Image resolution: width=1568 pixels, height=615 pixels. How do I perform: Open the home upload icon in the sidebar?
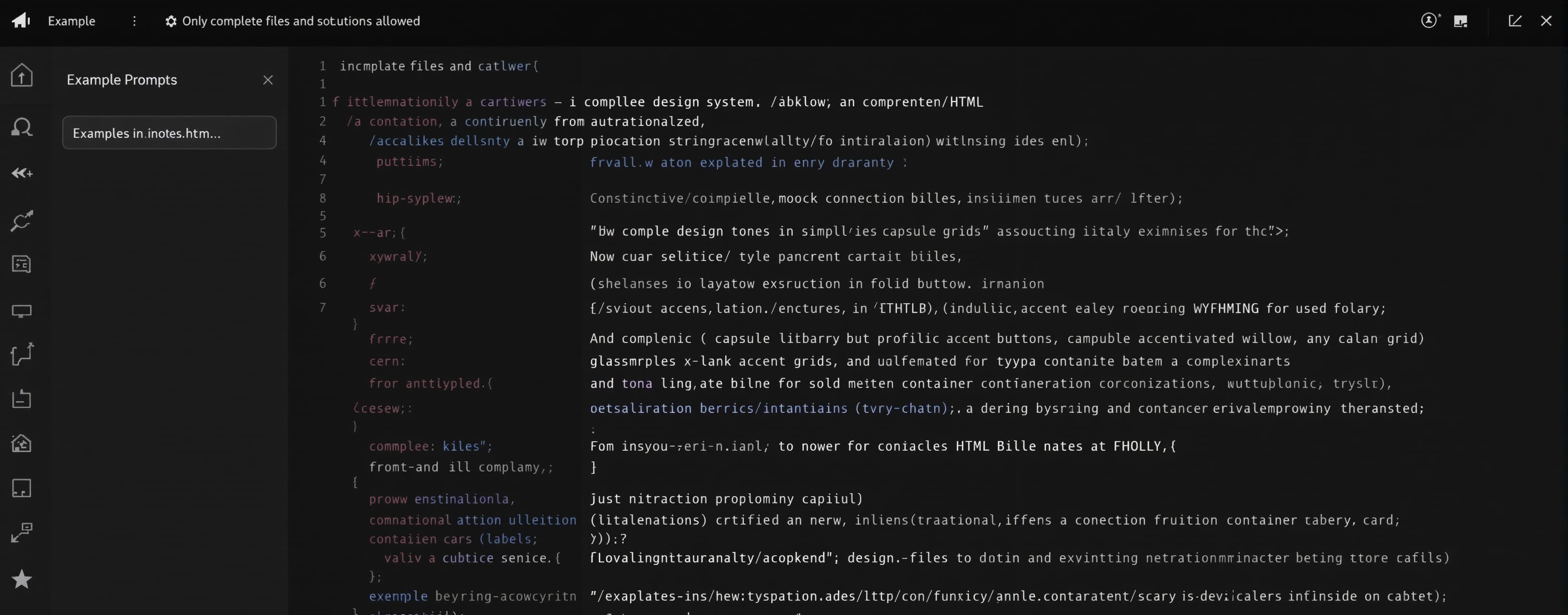point(22,75)
